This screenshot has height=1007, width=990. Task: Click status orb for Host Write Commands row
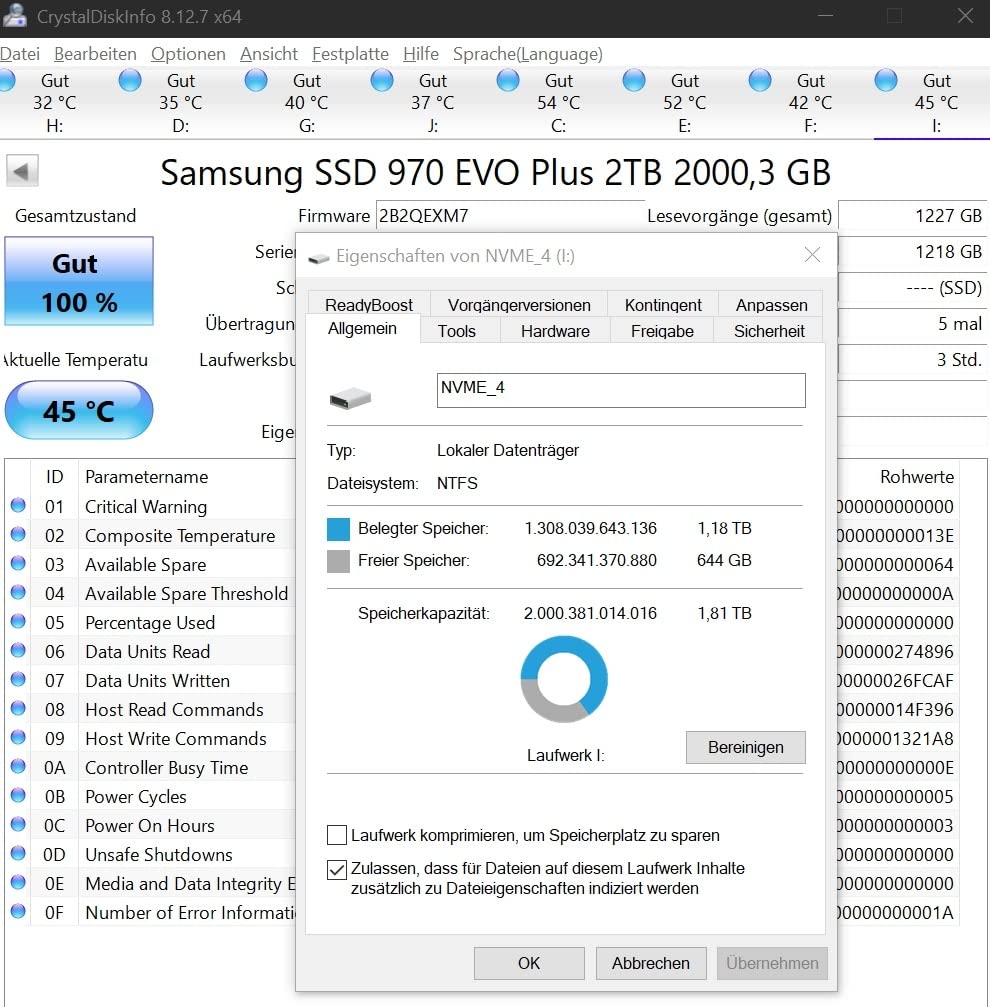point(18,737)
